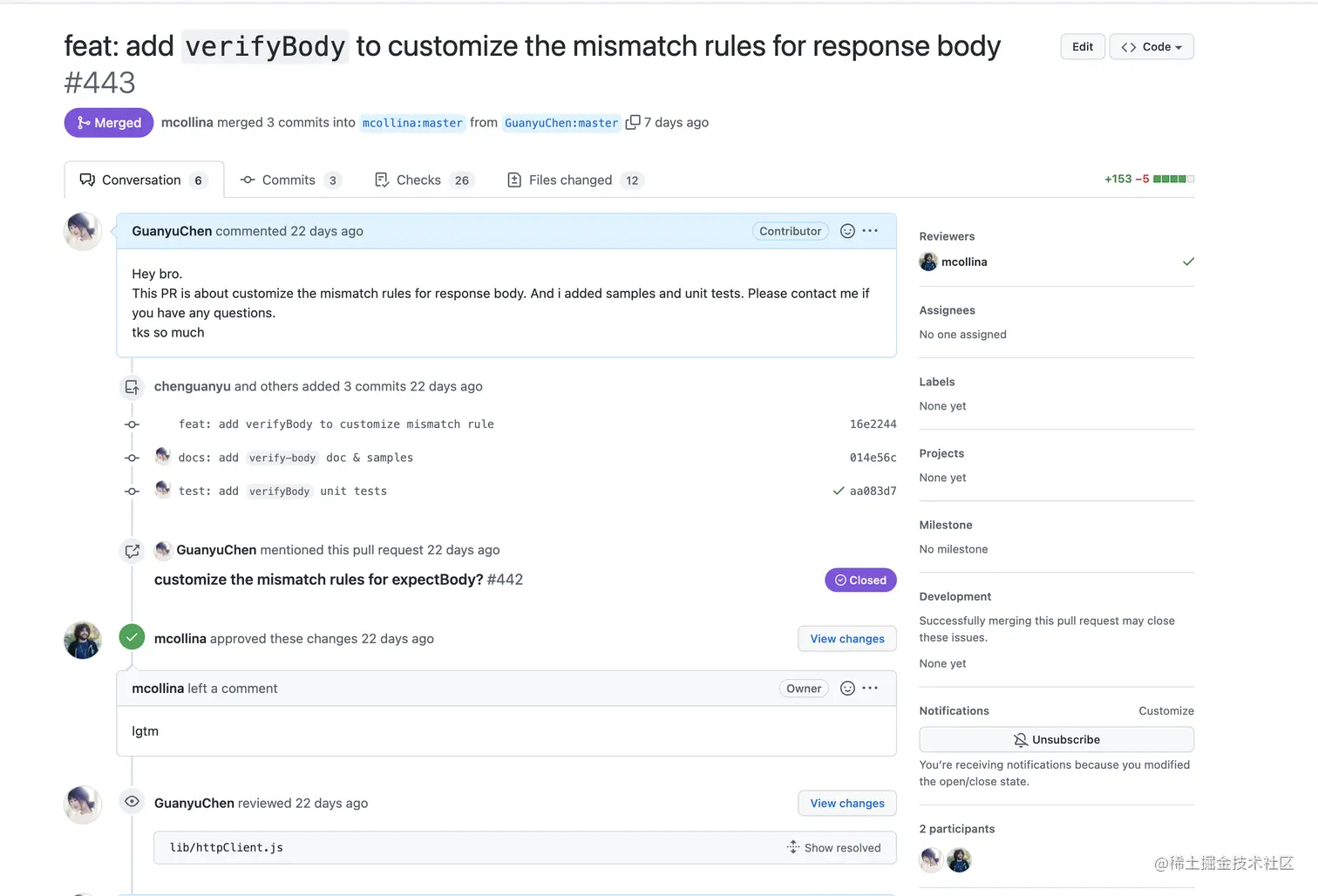Open options menu on GuanyuChen's comment
Image resolution: width=1318 pixels, height=896 pixels.
(870, 231)
